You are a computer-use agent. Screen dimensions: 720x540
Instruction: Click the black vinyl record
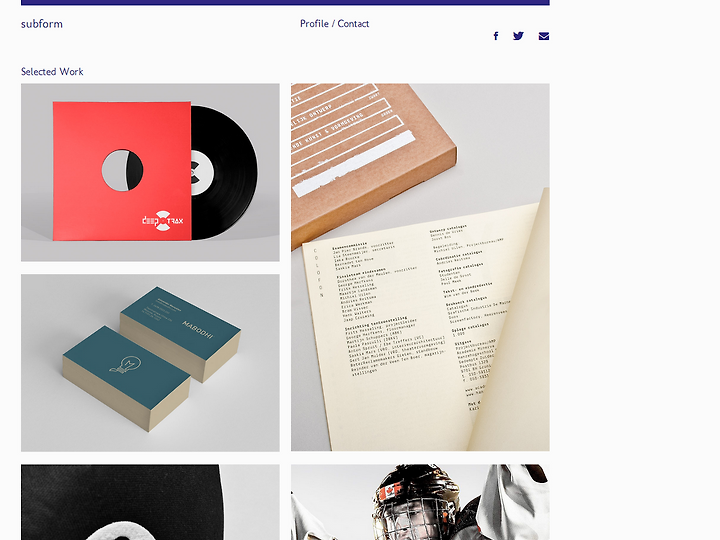click(224, 173)
